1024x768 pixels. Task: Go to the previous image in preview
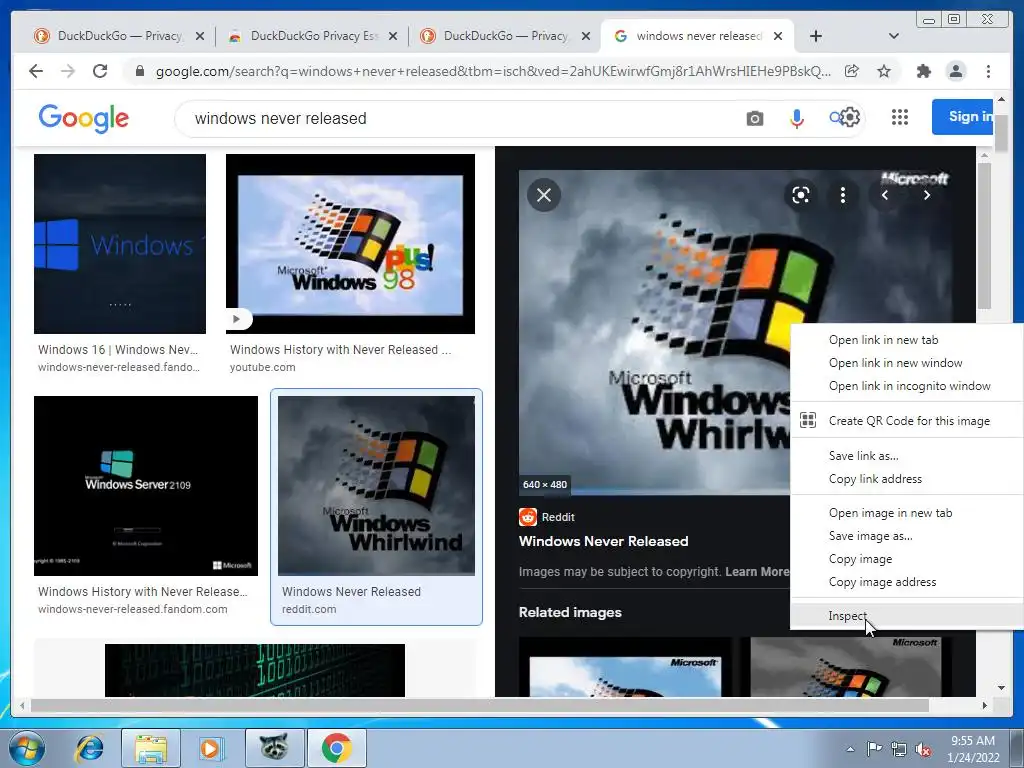885,195
